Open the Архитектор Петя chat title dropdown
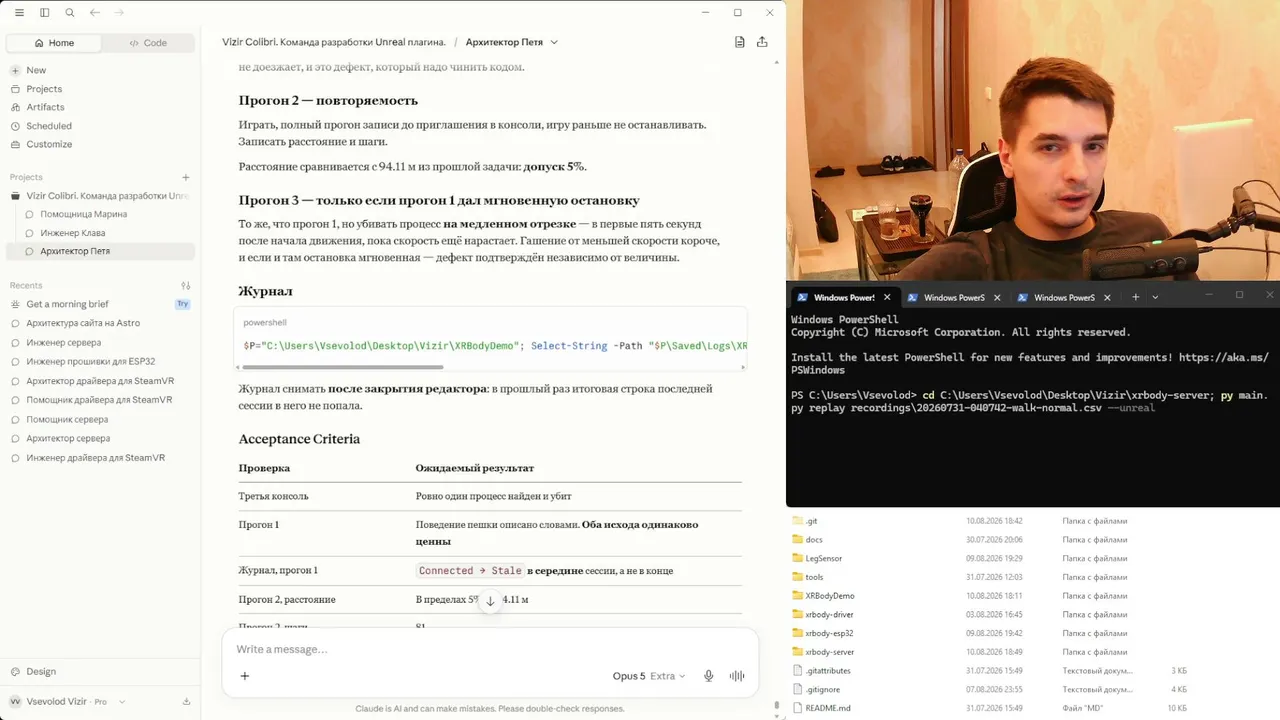Viewport: 1280px width, 720px height. pyautogui.click(x=512, y=42)
